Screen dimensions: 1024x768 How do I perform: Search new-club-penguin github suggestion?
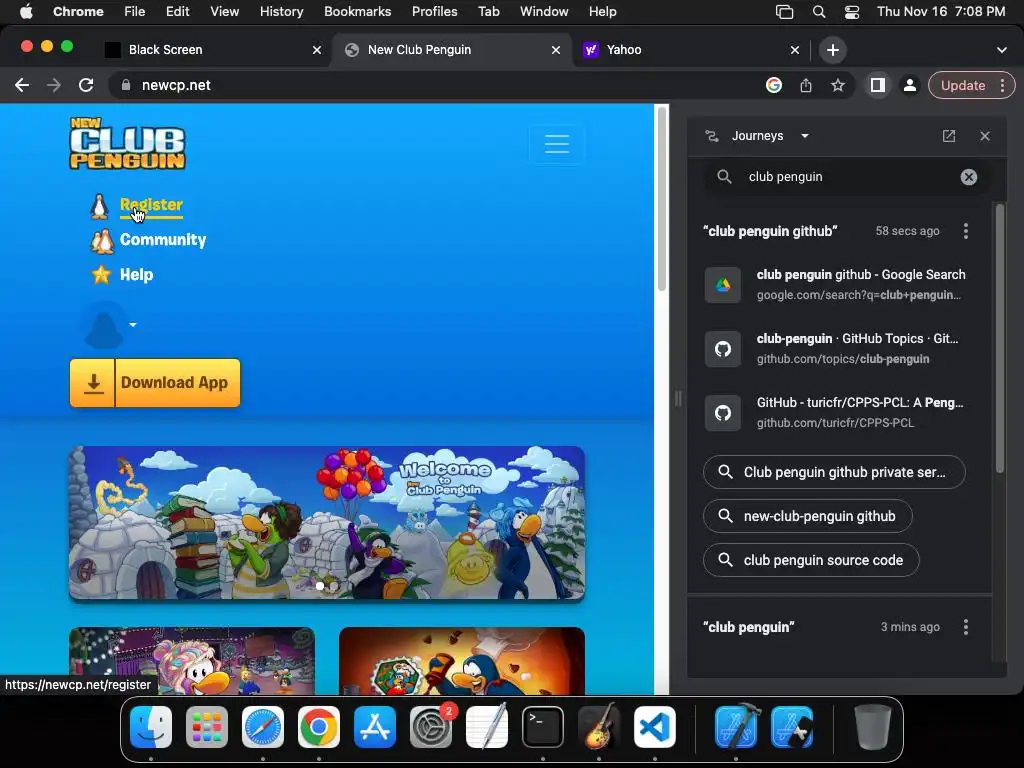point(808,516)
